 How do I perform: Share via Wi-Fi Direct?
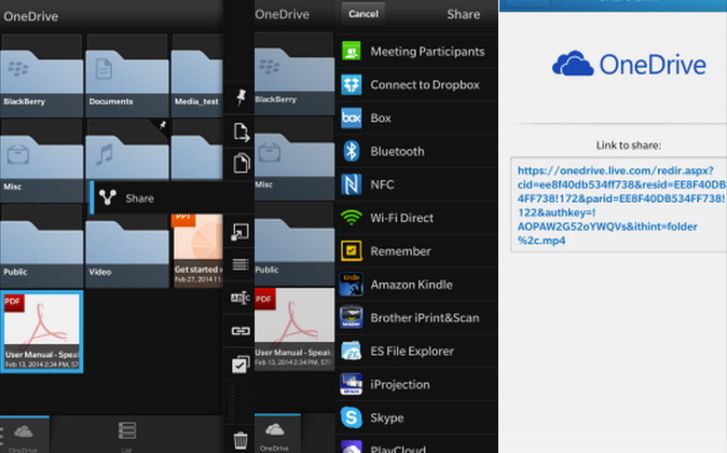401,218
